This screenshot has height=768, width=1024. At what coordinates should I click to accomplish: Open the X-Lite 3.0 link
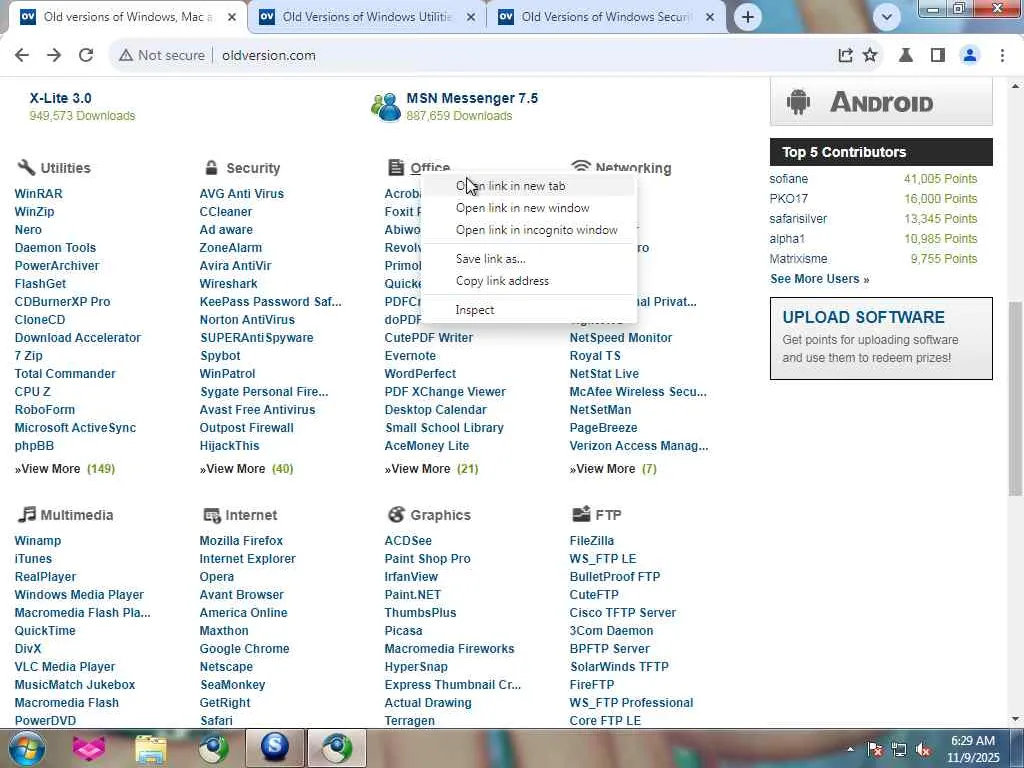(x=60, y=98)
